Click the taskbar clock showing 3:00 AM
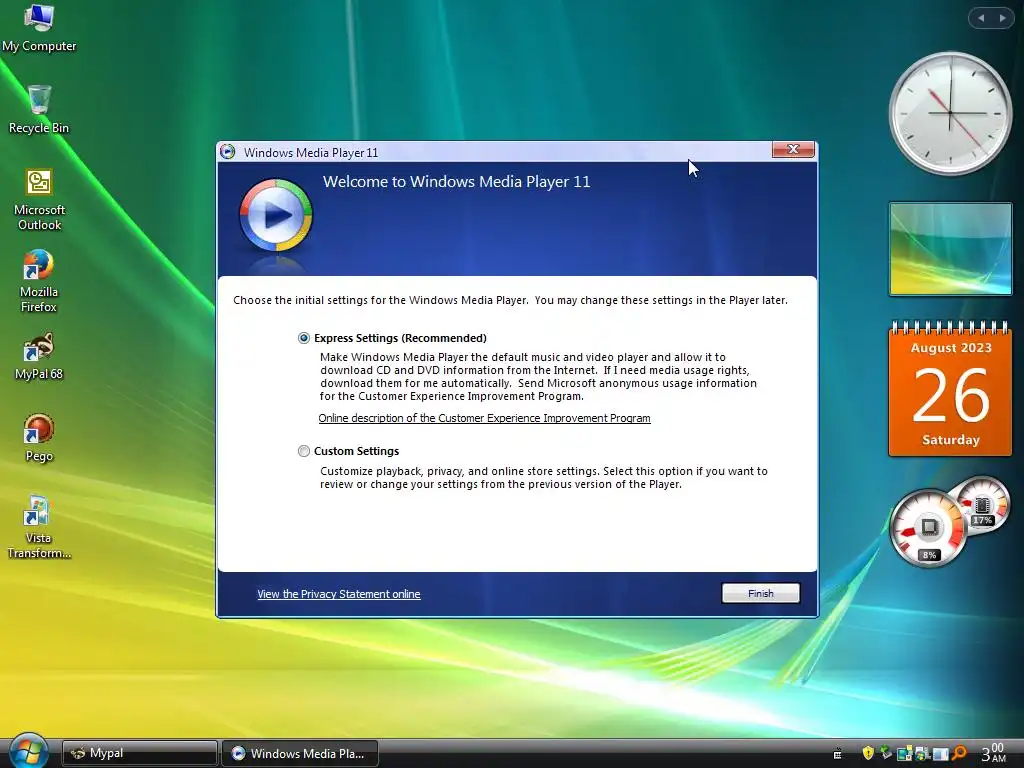The width and height of the screenshot is (1024, 768). 993,753
